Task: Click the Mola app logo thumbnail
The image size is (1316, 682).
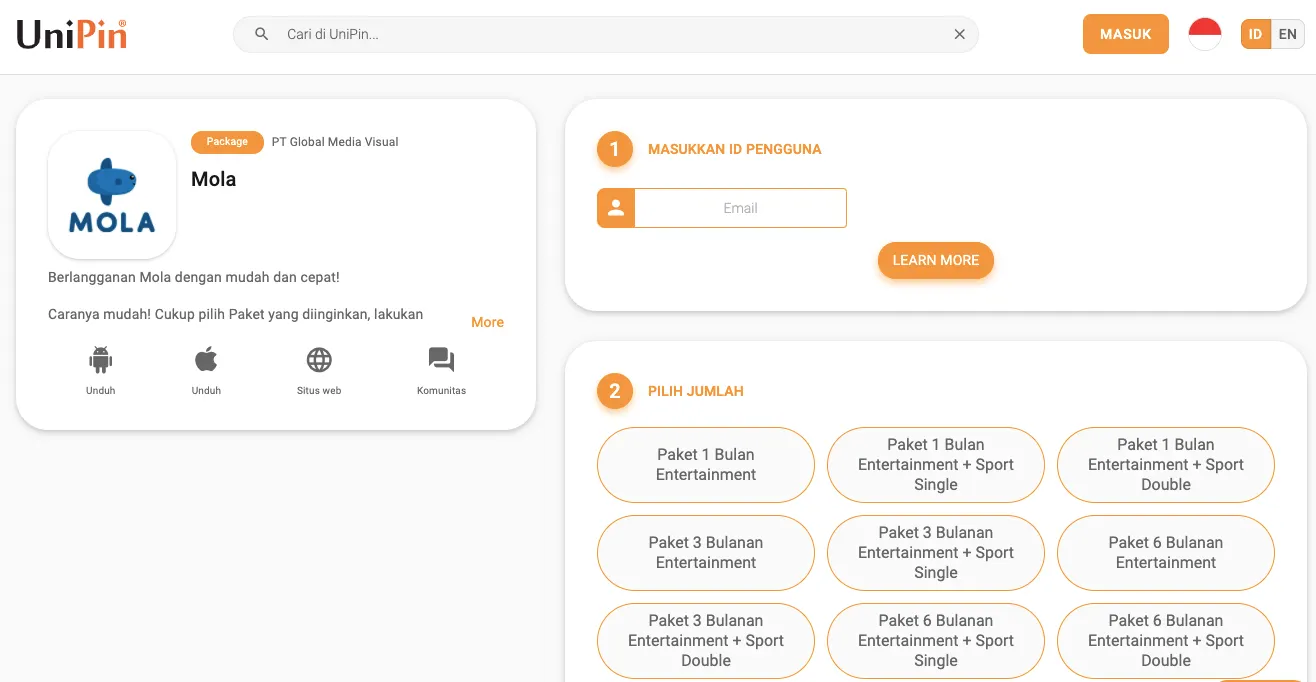Action: point(112,195)
